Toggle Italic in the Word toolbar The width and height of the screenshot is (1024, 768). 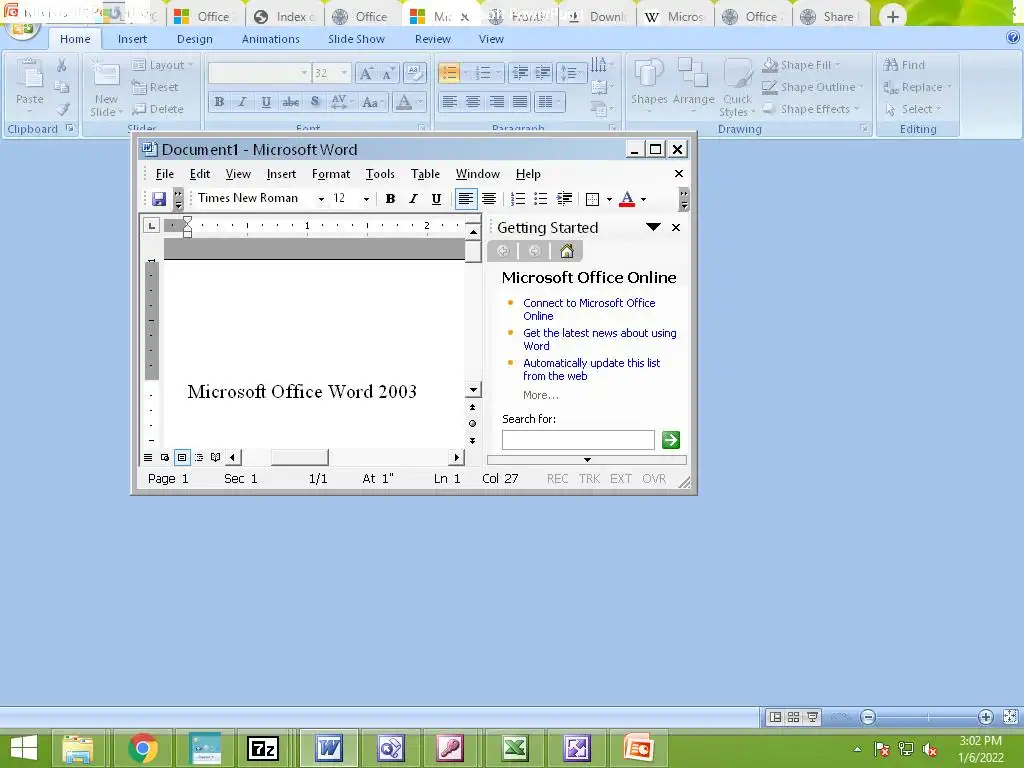(413, 199)
